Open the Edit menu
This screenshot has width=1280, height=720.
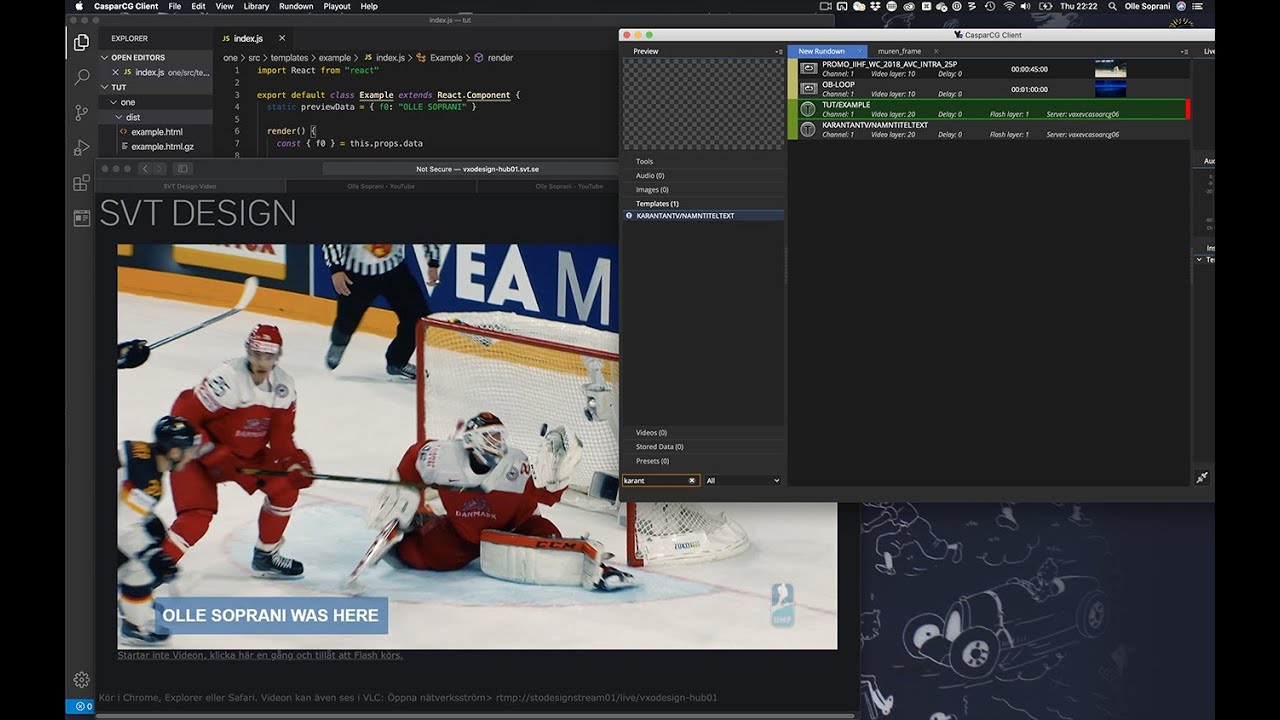[198, 6]
